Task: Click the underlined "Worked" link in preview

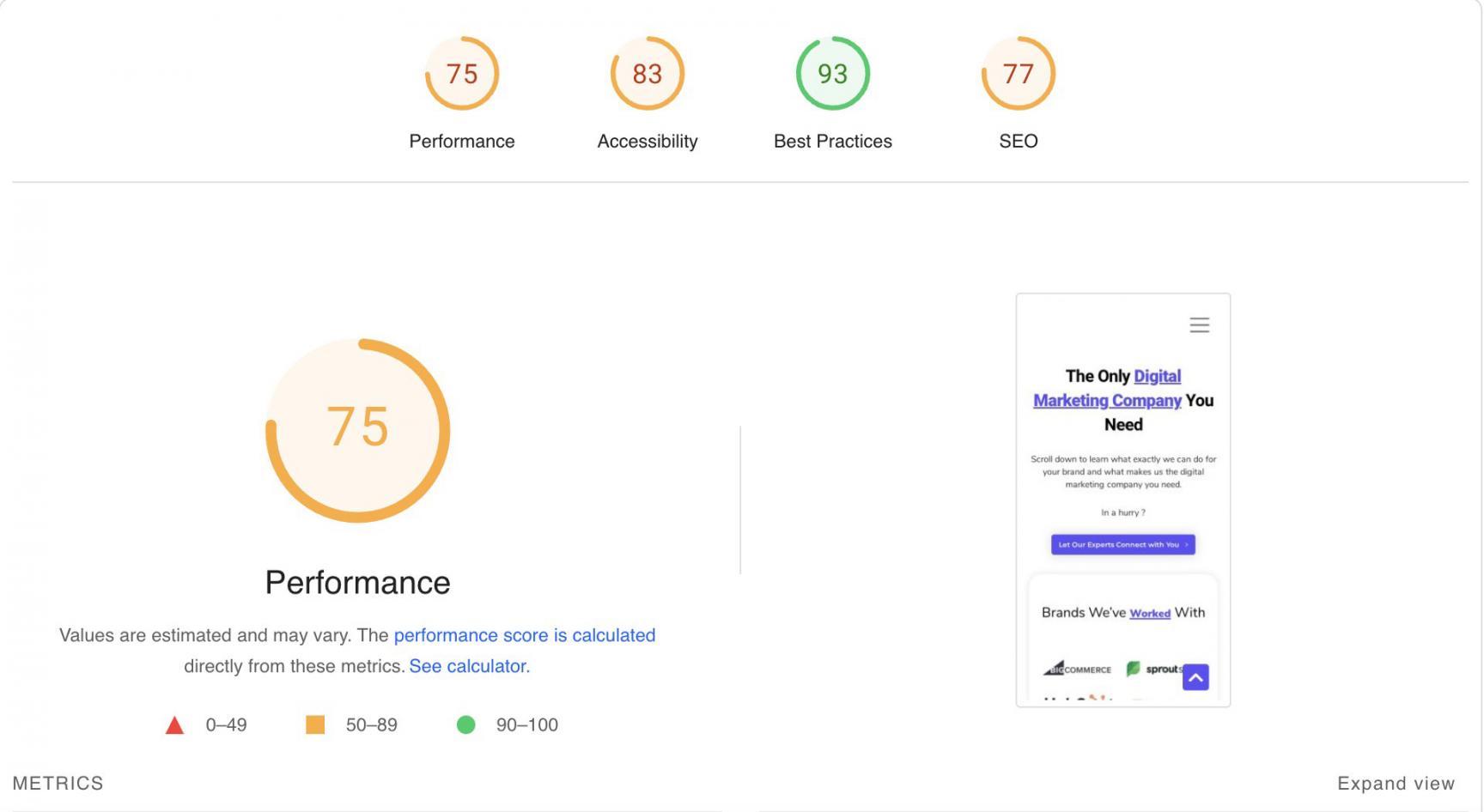Action: click(1150, 613)
